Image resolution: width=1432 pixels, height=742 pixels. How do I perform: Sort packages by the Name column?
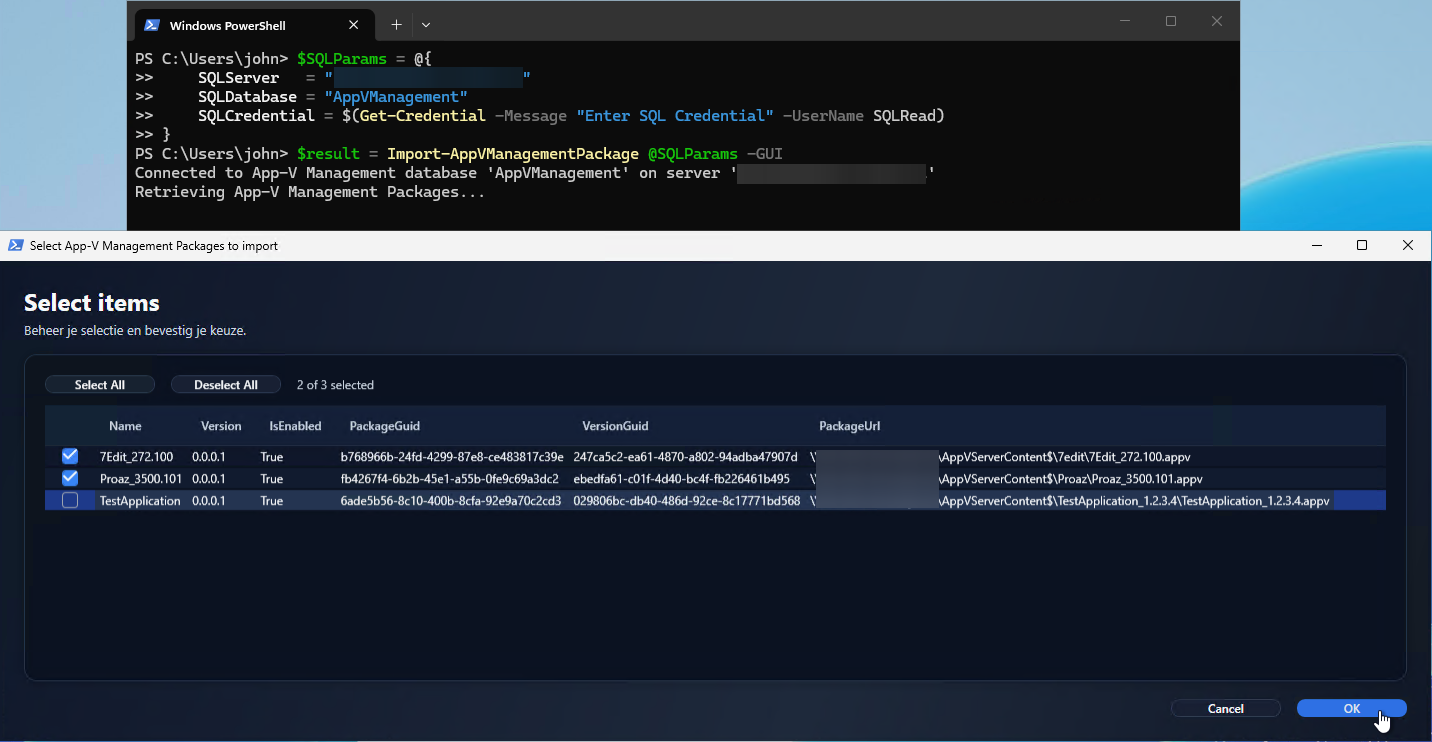(x=125, y=425)
